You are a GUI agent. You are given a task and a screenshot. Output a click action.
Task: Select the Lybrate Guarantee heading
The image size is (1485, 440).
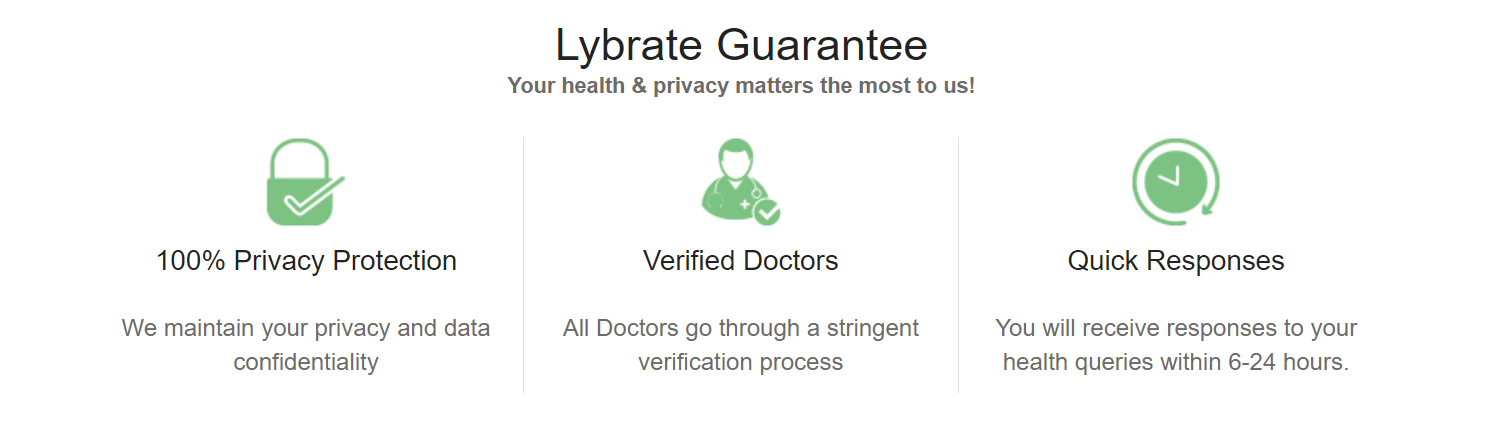[x=741, y=45]
